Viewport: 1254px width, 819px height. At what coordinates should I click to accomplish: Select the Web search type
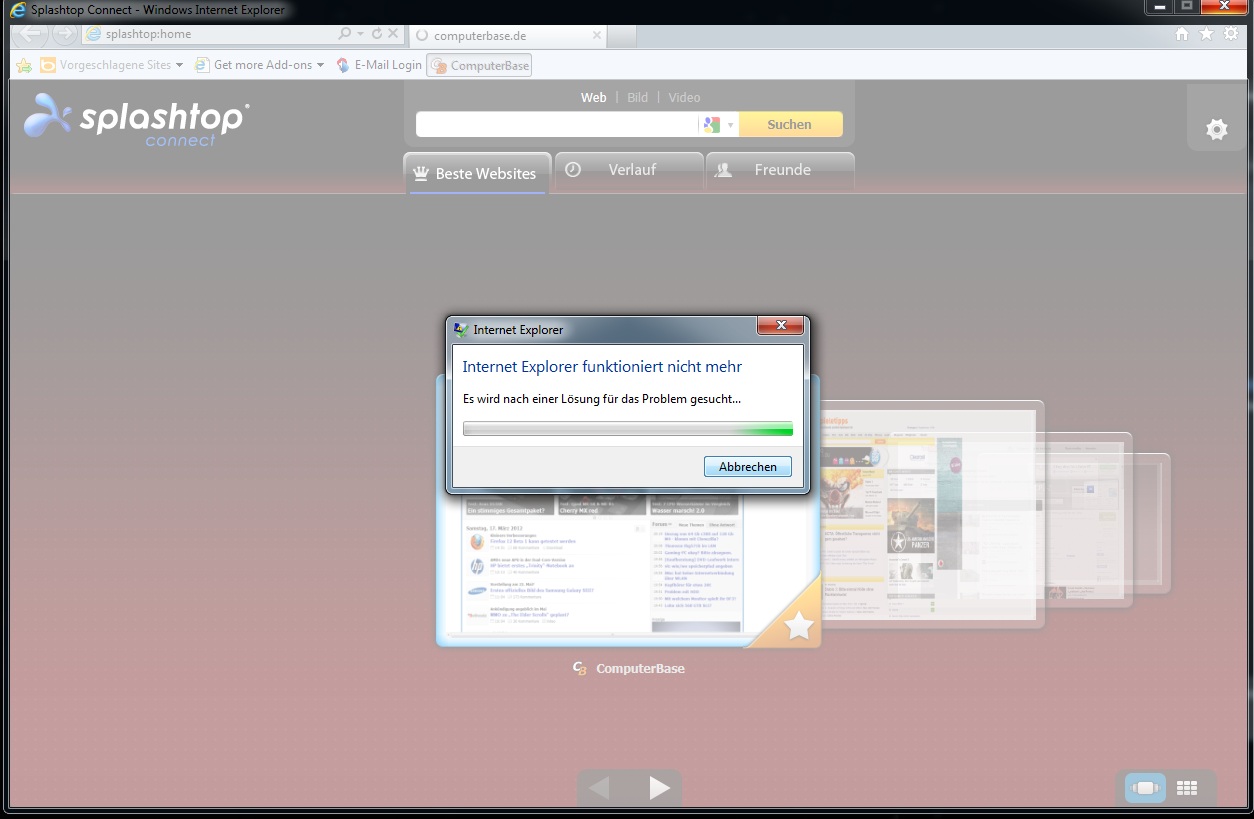594,97
